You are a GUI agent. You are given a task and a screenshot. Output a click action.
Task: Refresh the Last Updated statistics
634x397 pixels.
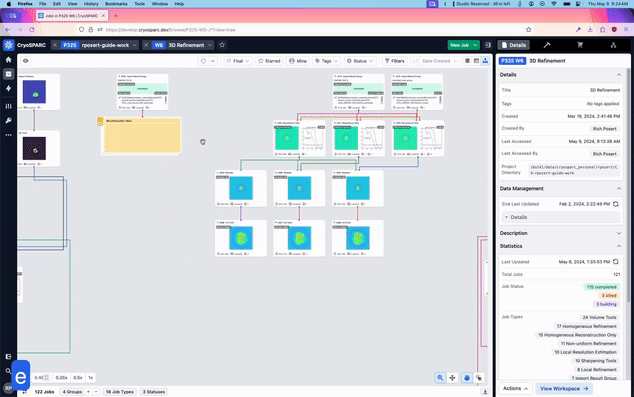pyautogui.click(x=615, y=262)
